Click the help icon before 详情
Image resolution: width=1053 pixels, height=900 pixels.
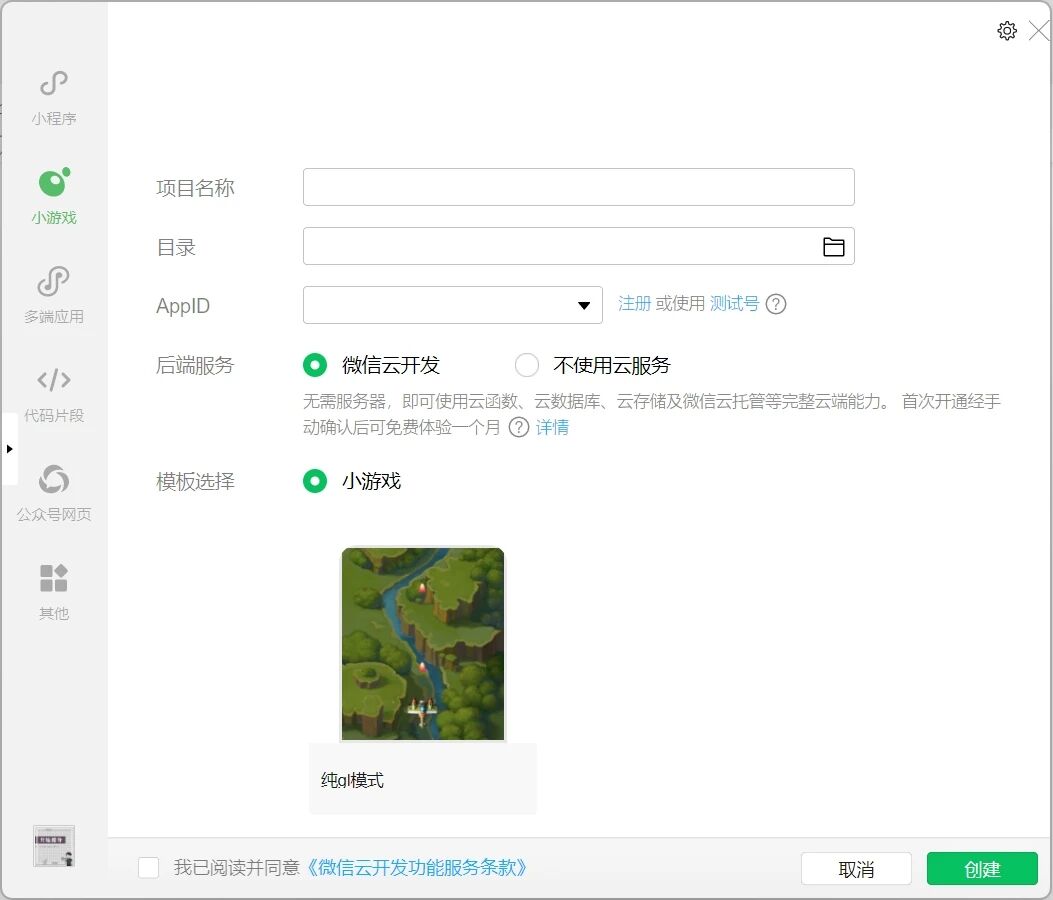[518, 427]
